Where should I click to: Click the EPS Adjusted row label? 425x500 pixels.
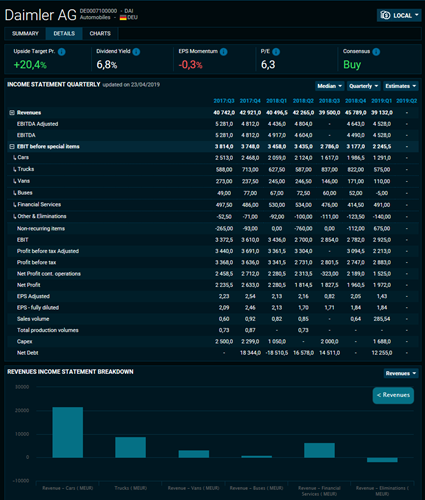(x=33, y=297)
